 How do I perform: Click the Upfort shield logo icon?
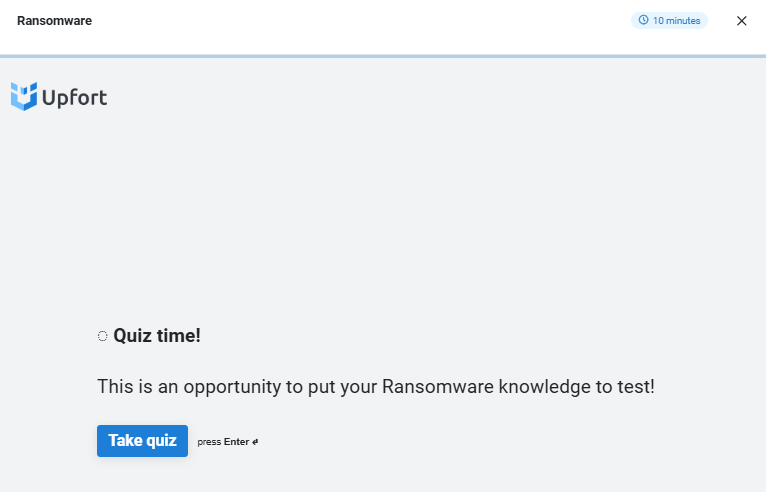pyautogui.click(x=24, y=96)
